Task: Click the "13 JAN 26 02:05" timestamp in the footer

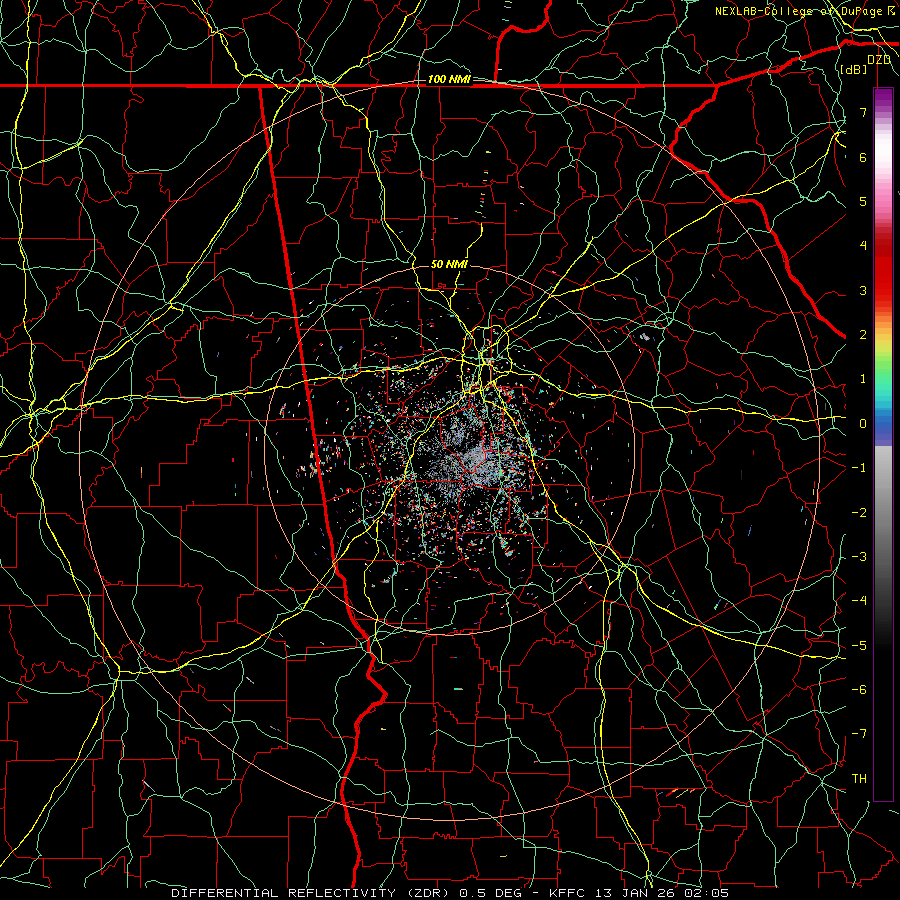Action: (x=663, y=893)
